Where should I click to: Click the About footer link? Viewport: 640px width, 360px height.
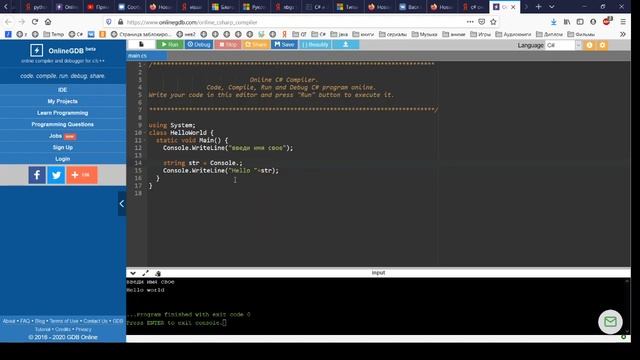click(9, 321)
